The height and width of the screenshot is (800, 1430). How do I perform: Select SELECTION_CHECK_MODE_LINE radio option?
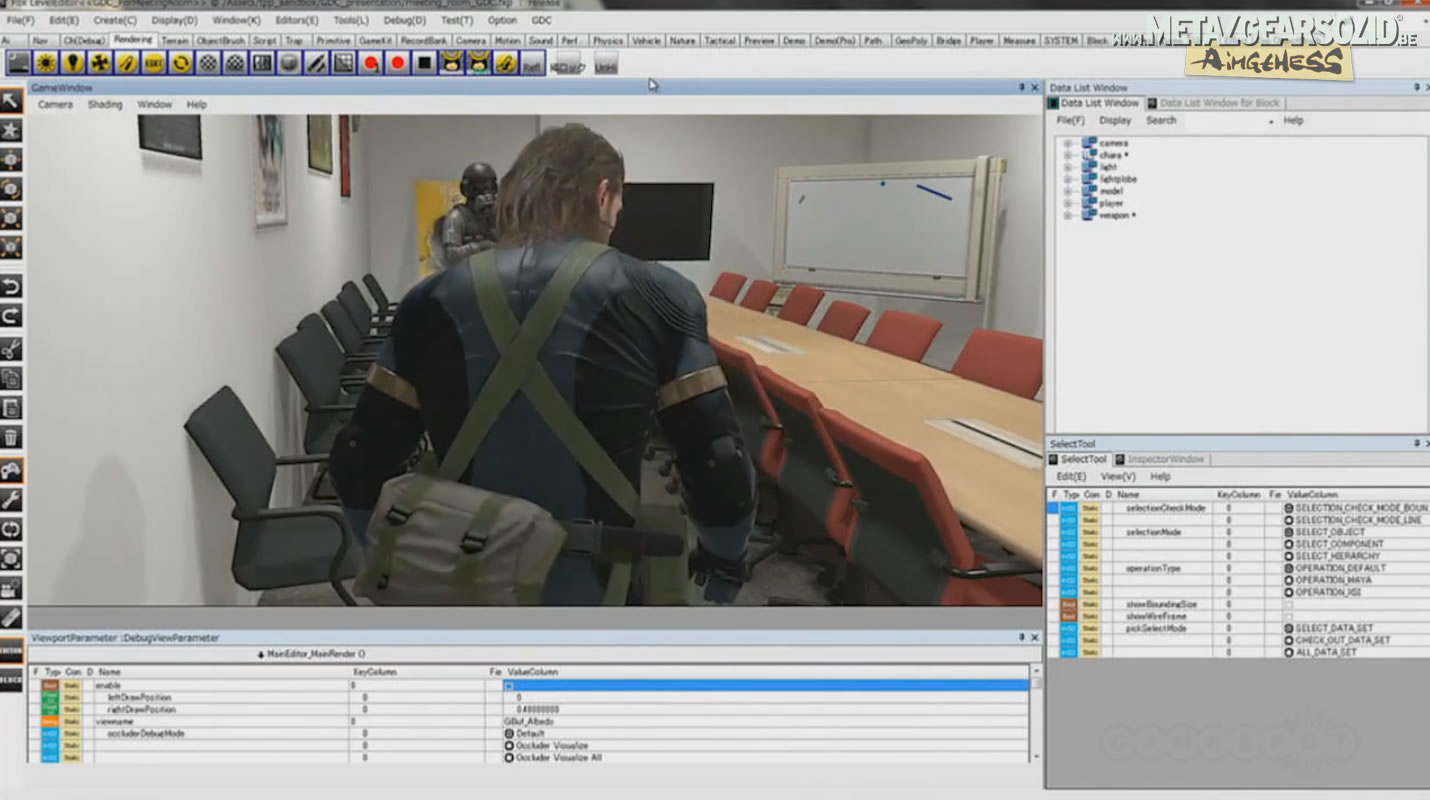coord(1289,520)
